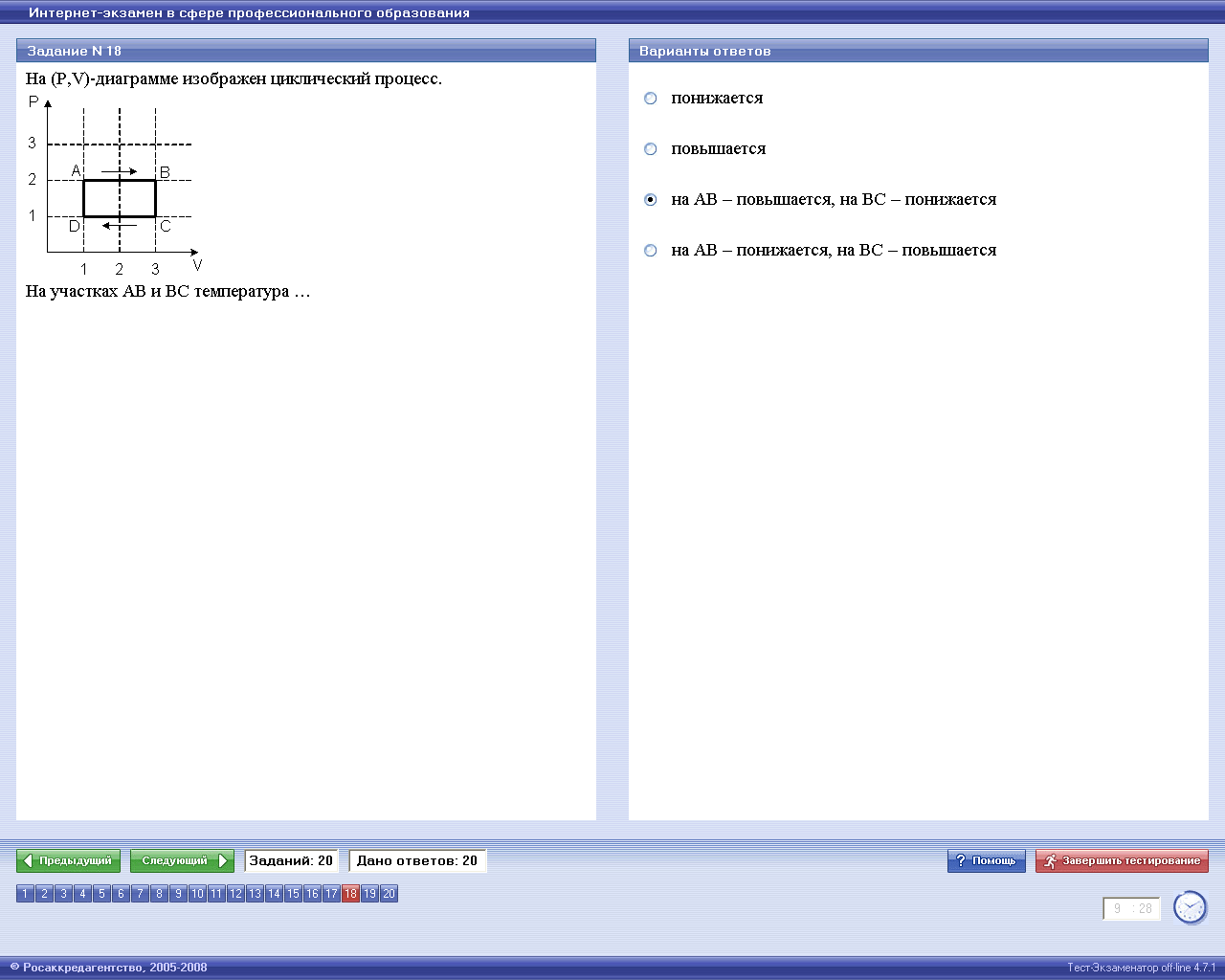
Task: Click the question text «На участках AB и BC температура»
Action: click(x=168, y=292)
